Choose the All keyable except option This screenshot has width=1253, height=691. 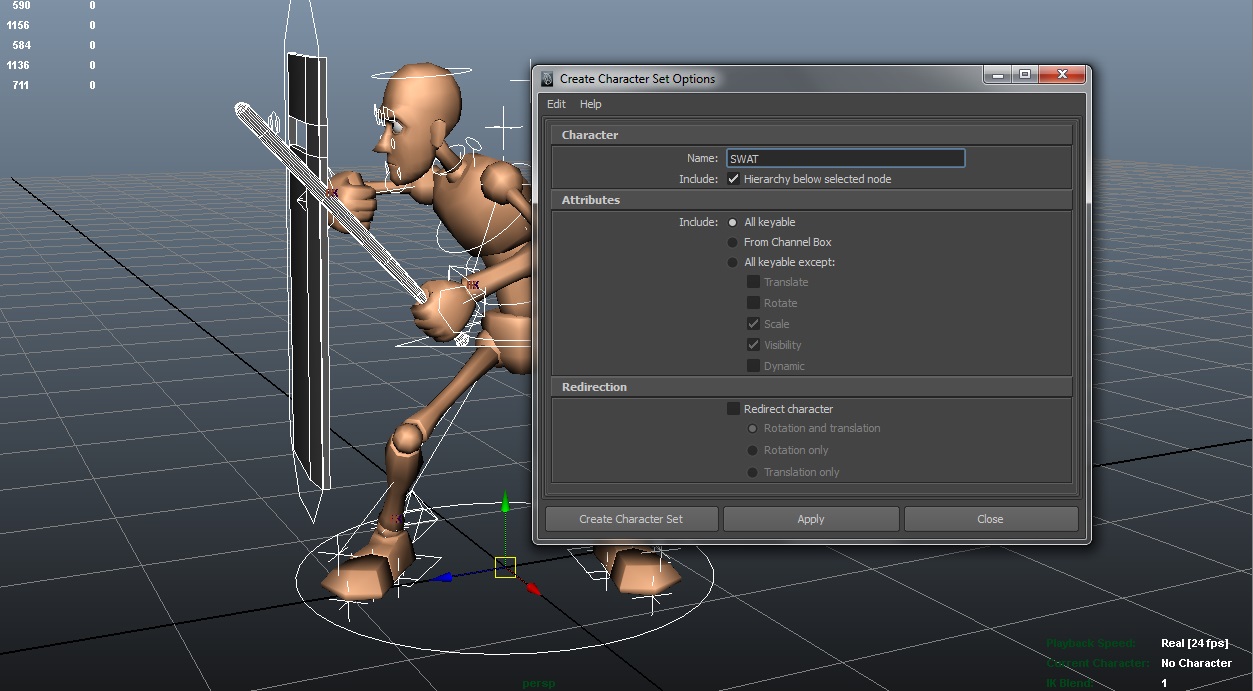coord(732,262)
